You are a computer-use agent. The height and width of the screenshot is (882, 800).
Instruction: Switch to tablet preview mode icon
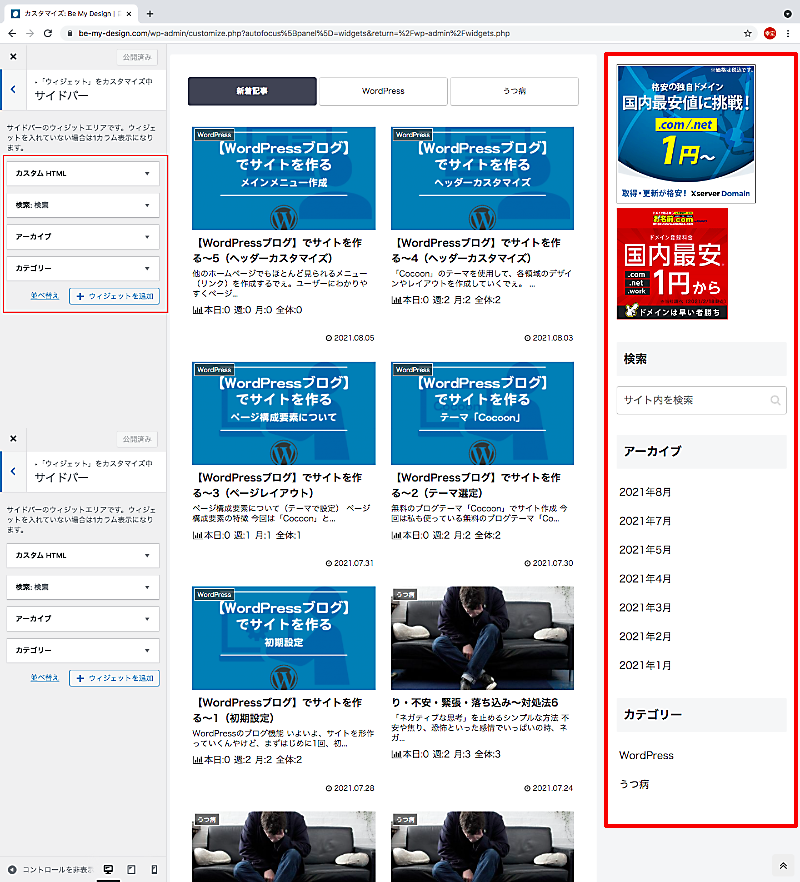pos(131,870)
